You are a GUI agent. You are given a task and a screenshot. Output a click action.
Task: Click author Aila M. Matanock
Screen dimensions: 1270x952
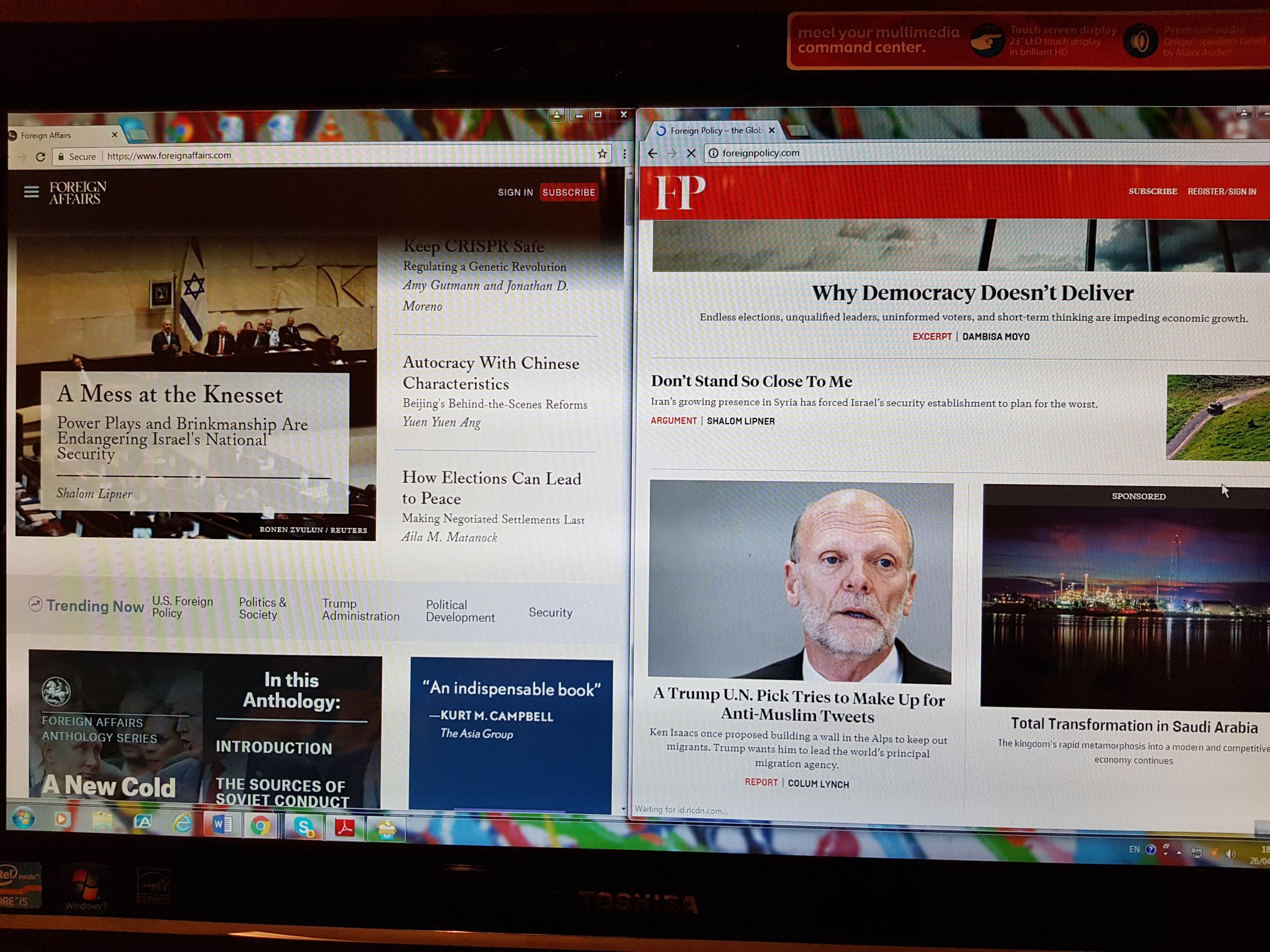(449, 537)
